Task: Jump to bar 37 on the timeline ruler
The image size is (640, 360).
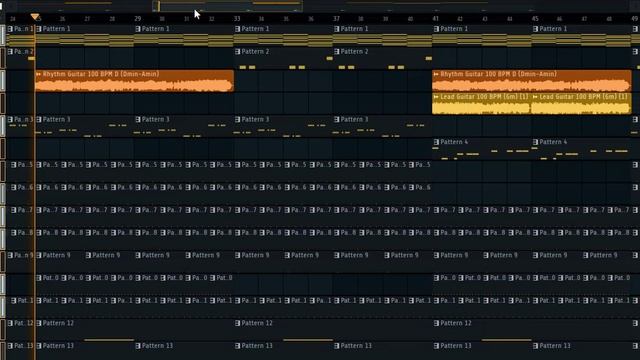Action: pyautogui.click(x=336, y=19)
